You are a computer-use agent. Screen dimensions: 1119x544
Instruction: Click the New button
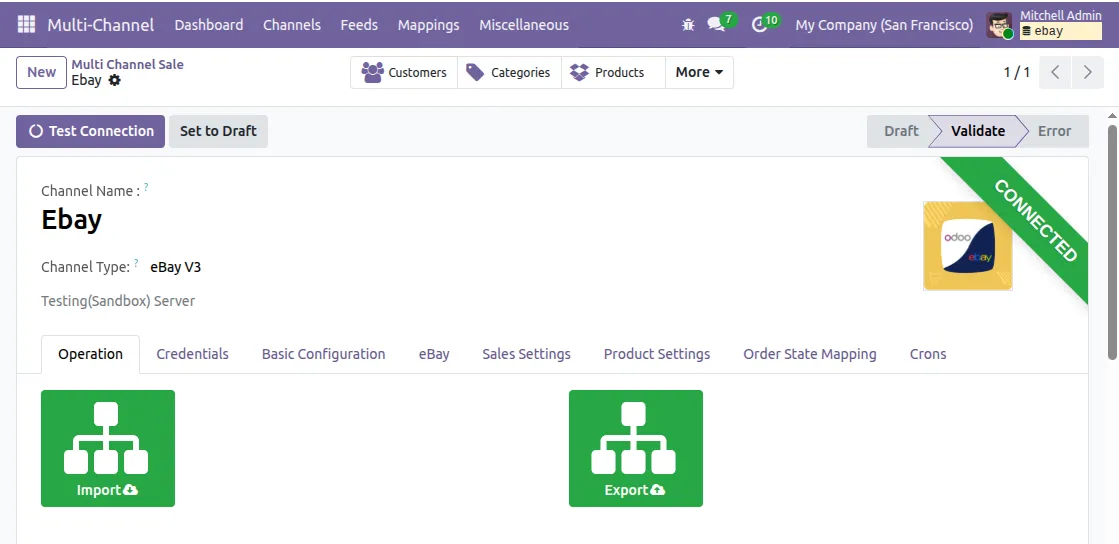click(x=41, y=72)
